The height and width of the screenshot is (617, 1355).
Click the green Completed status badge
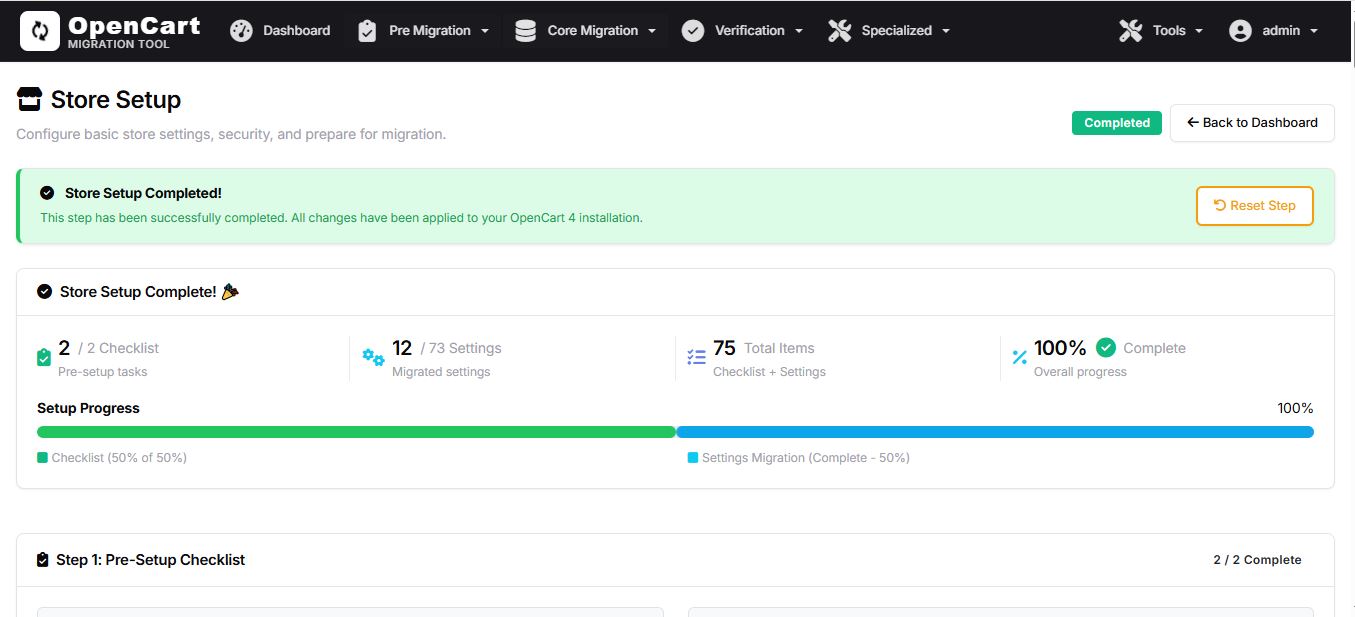tap(1116, 123)
